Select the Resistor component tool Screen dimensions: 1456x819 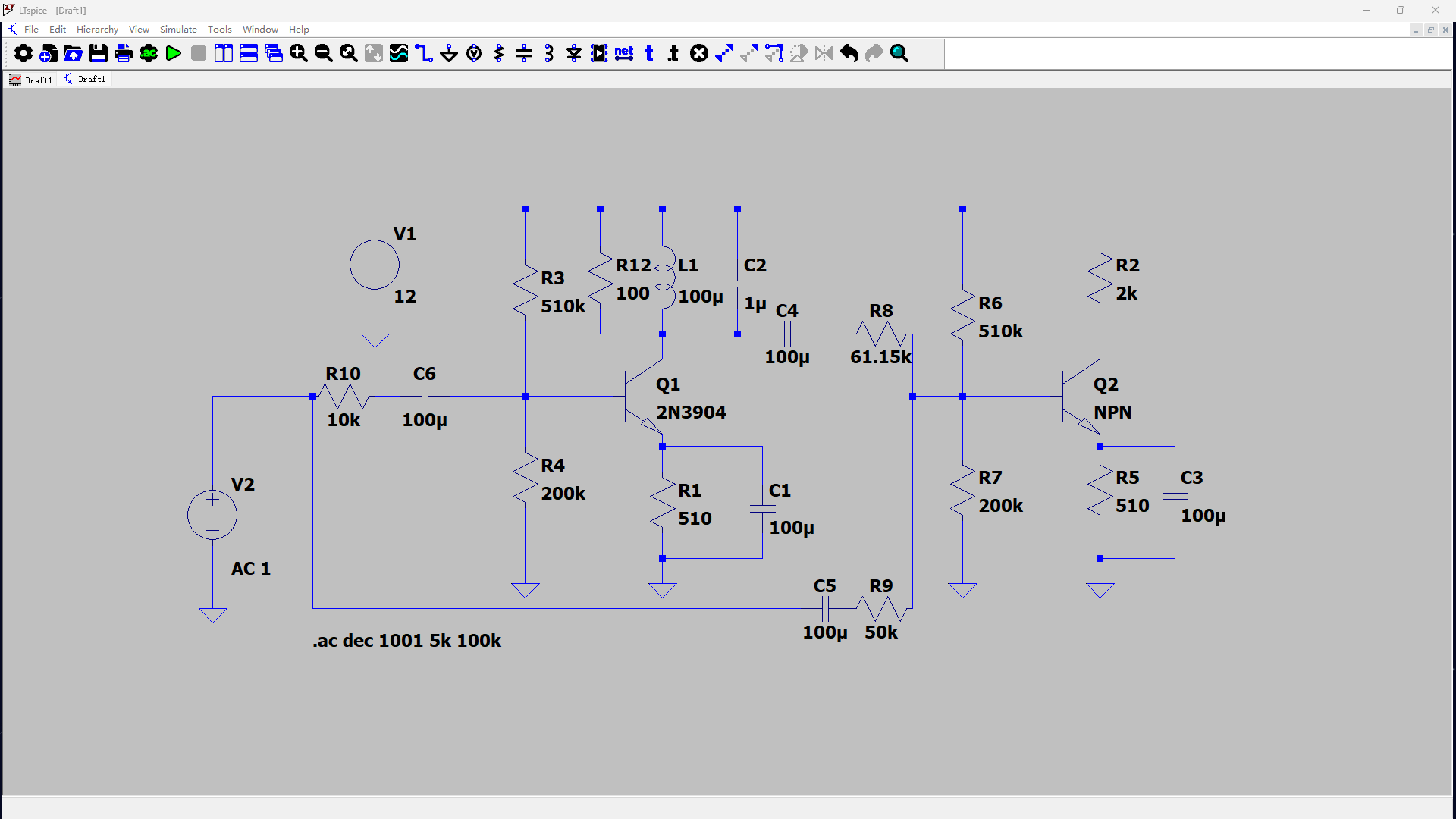pos(499,53)
